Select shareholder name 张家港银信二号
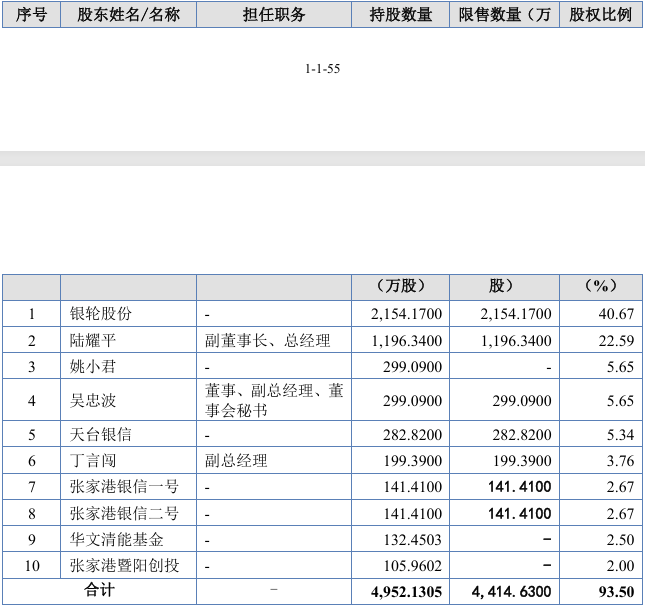Image resolution: width=645 pixels, height=608 pixels. coord(124,513)
